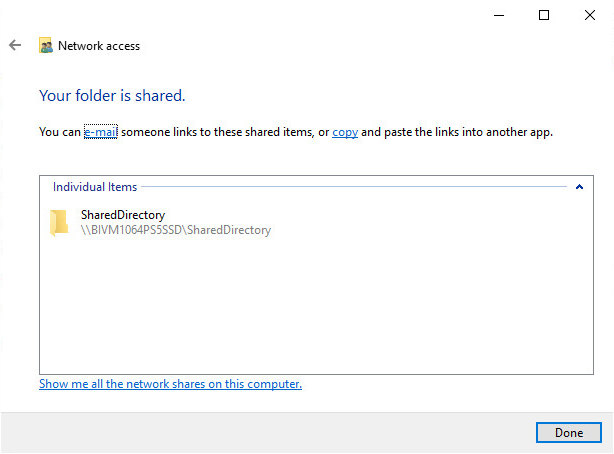Image resolution: width=614 pixels, height=454 pixels.
Task: Click the \\BIVM1064PS5SSD\SharedDirectory network path
Action: click(x=175, y=230)
